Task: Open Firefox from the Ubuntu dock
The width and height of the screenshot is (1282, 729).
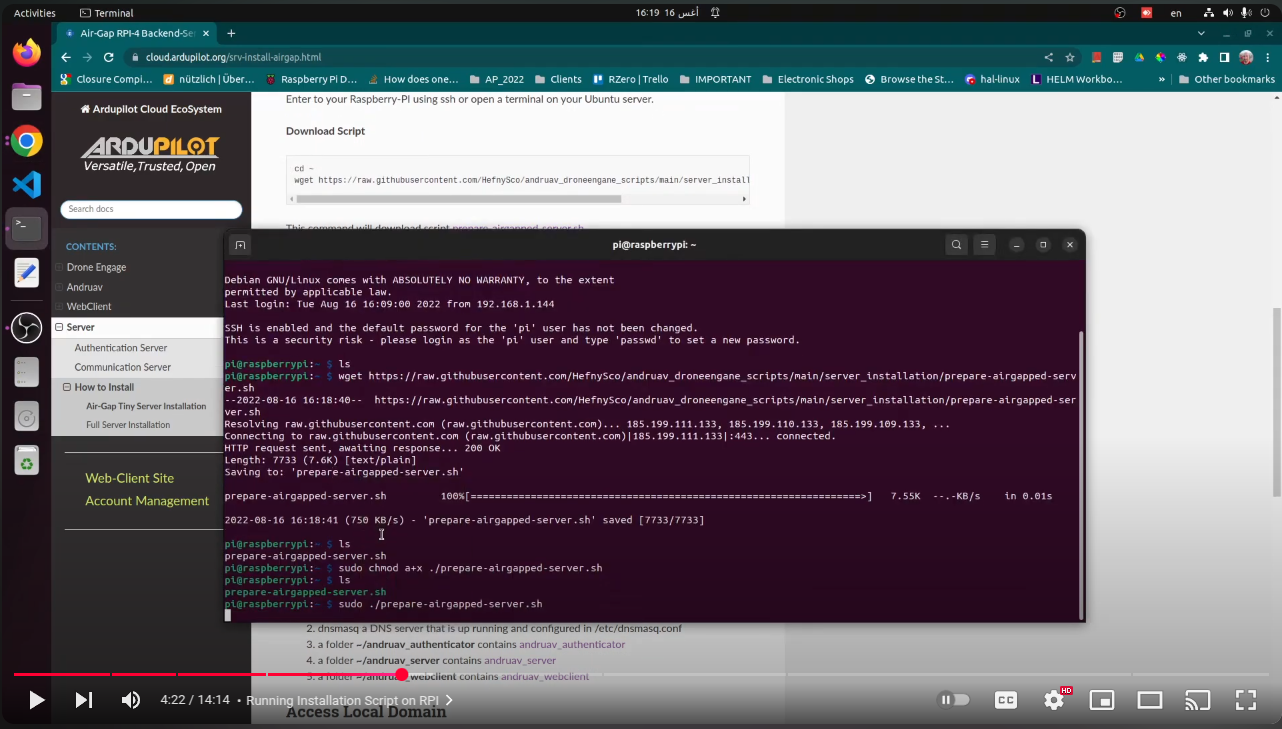Action: [27, 53]
